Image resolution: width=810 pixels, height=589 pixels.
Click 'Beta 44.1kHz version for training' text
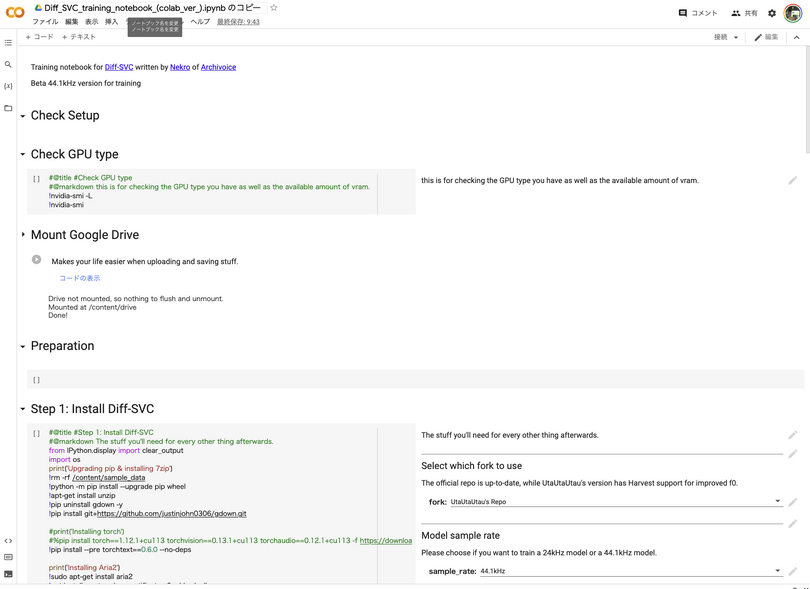(86, 83)
